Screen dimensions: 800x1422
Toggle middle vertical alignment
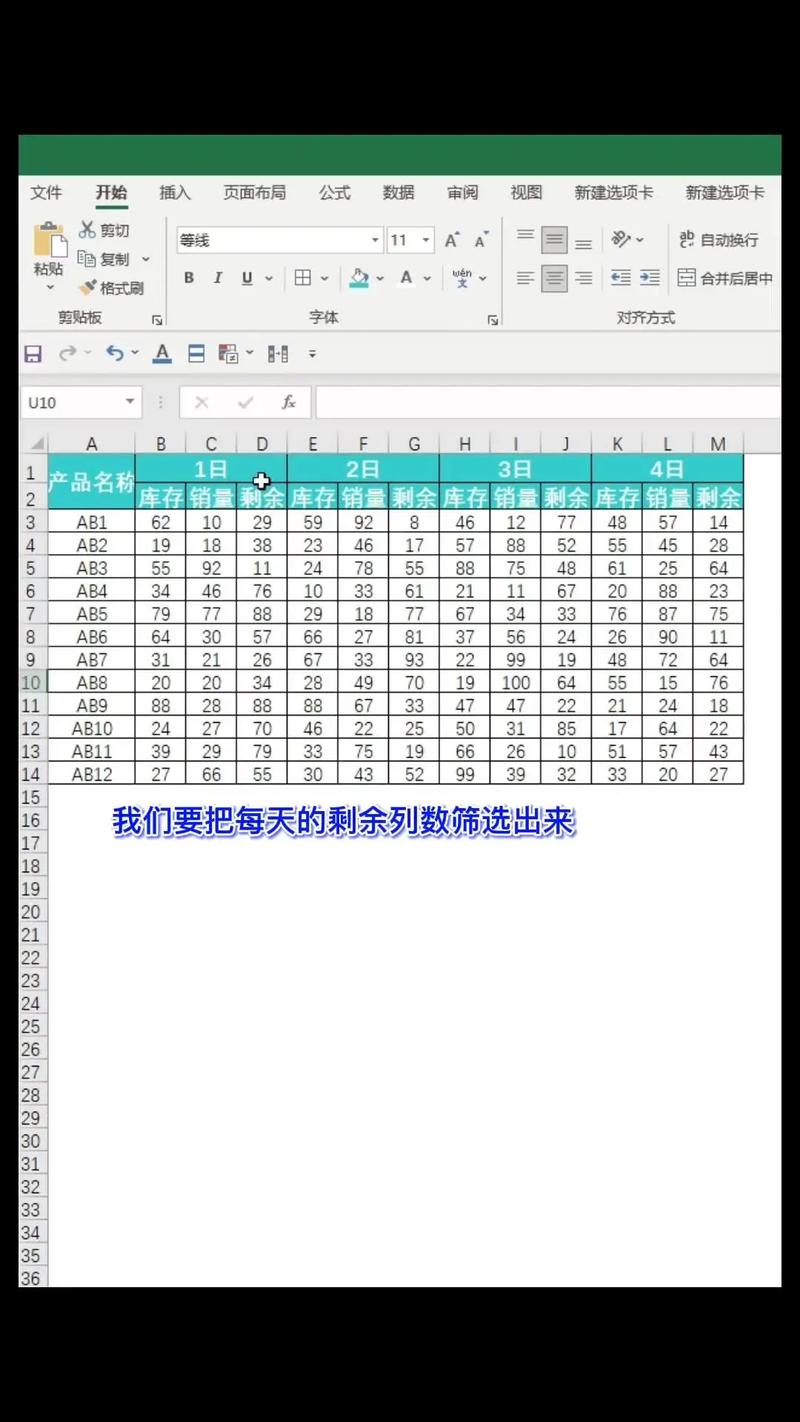tap(554, 239)
